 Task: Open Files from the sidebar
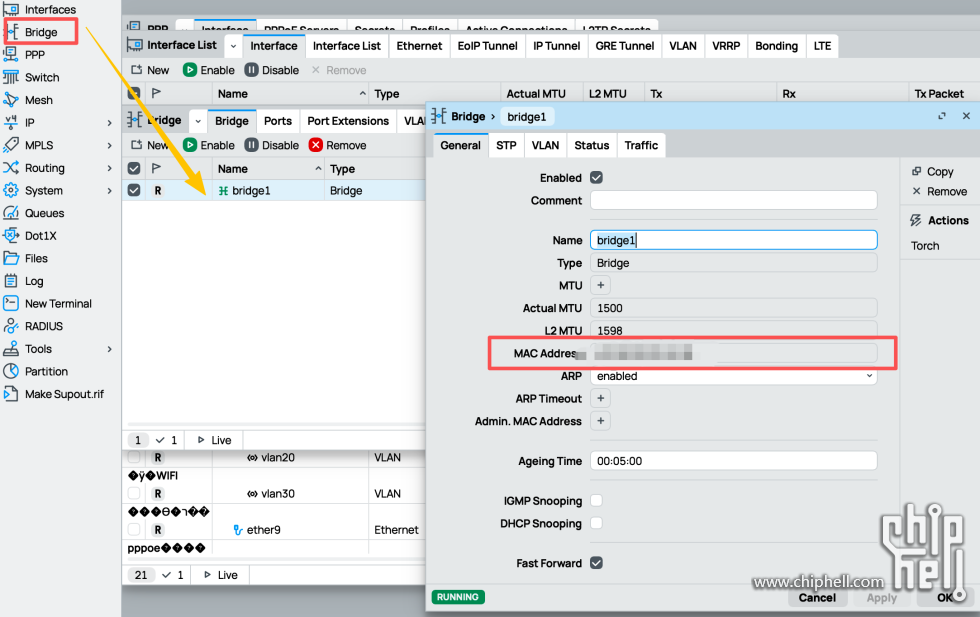(x=36, y=258)
